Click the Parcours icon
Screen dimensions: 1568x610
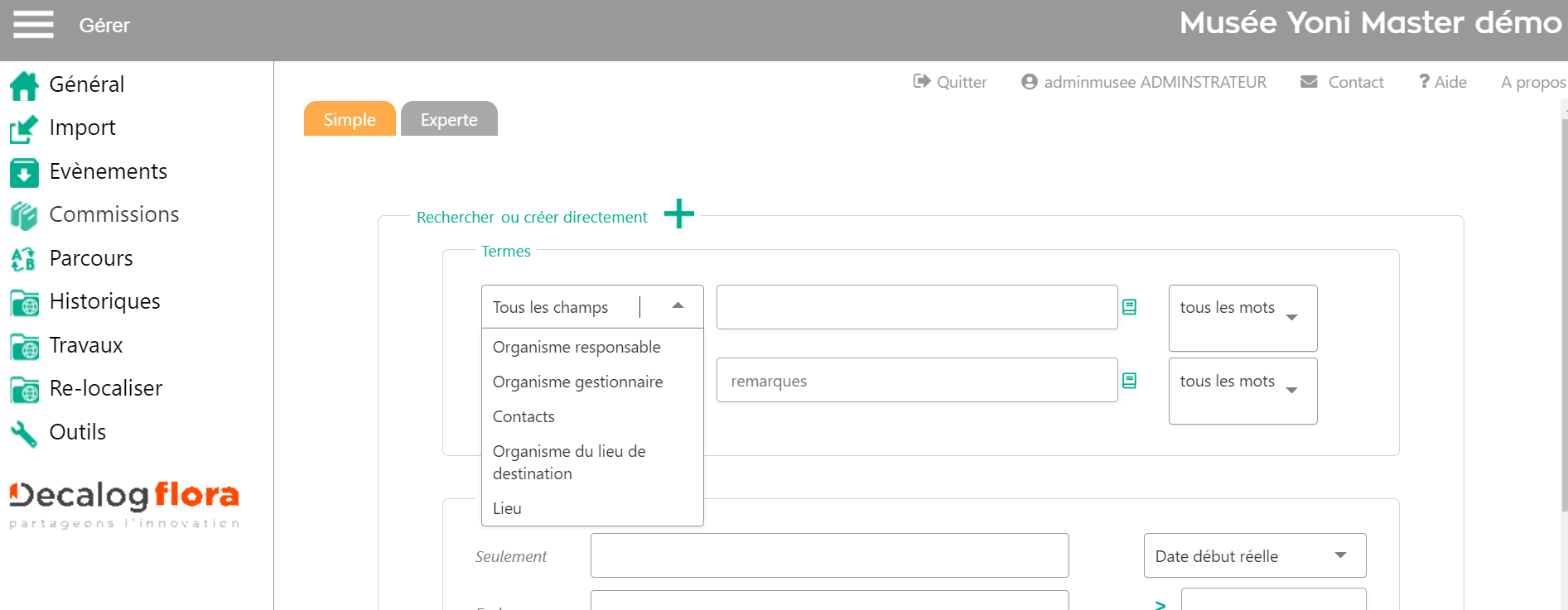[24, 259]
